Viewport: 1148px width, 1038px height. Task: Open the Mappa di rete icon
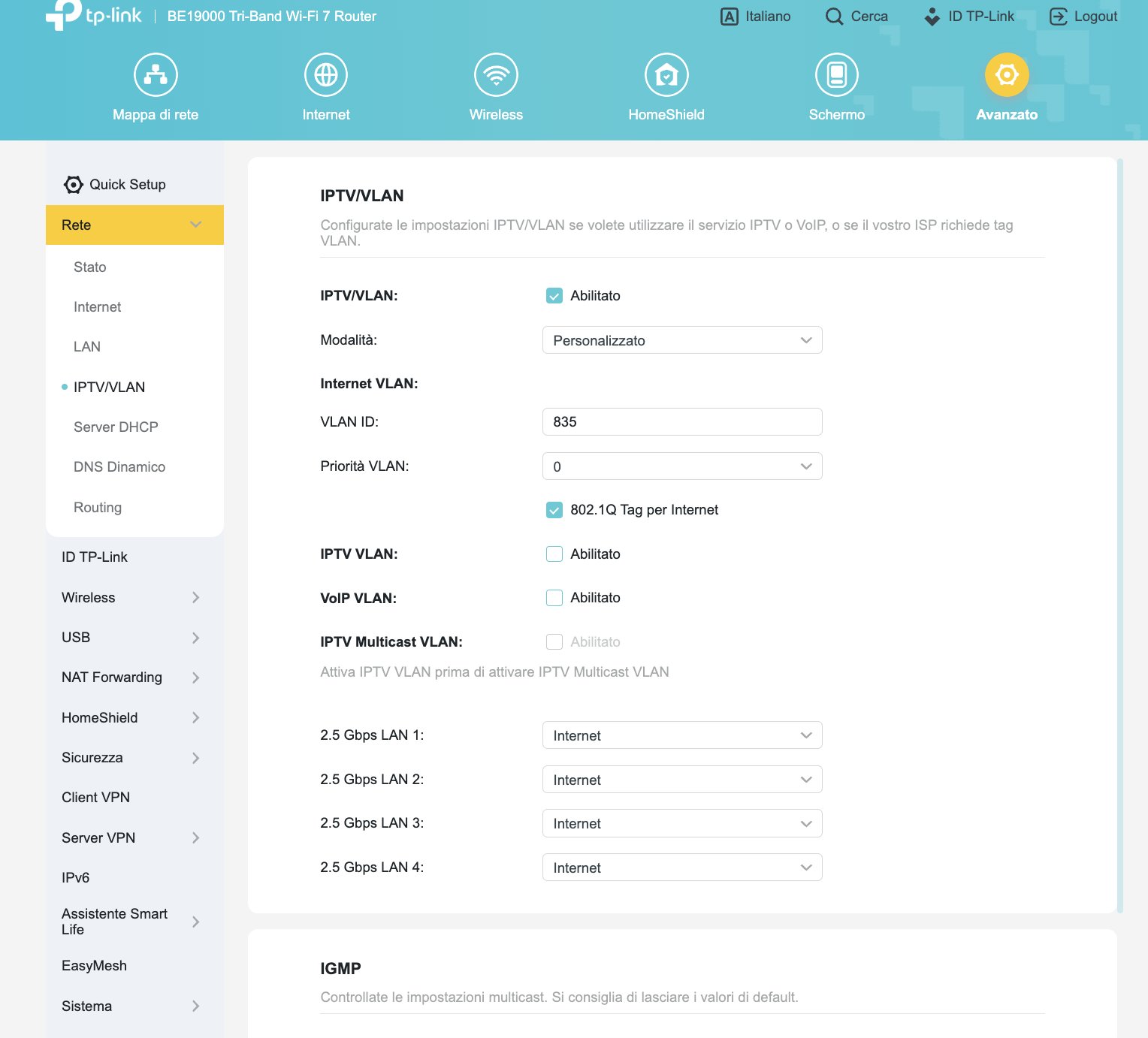(x=156, y=75)
